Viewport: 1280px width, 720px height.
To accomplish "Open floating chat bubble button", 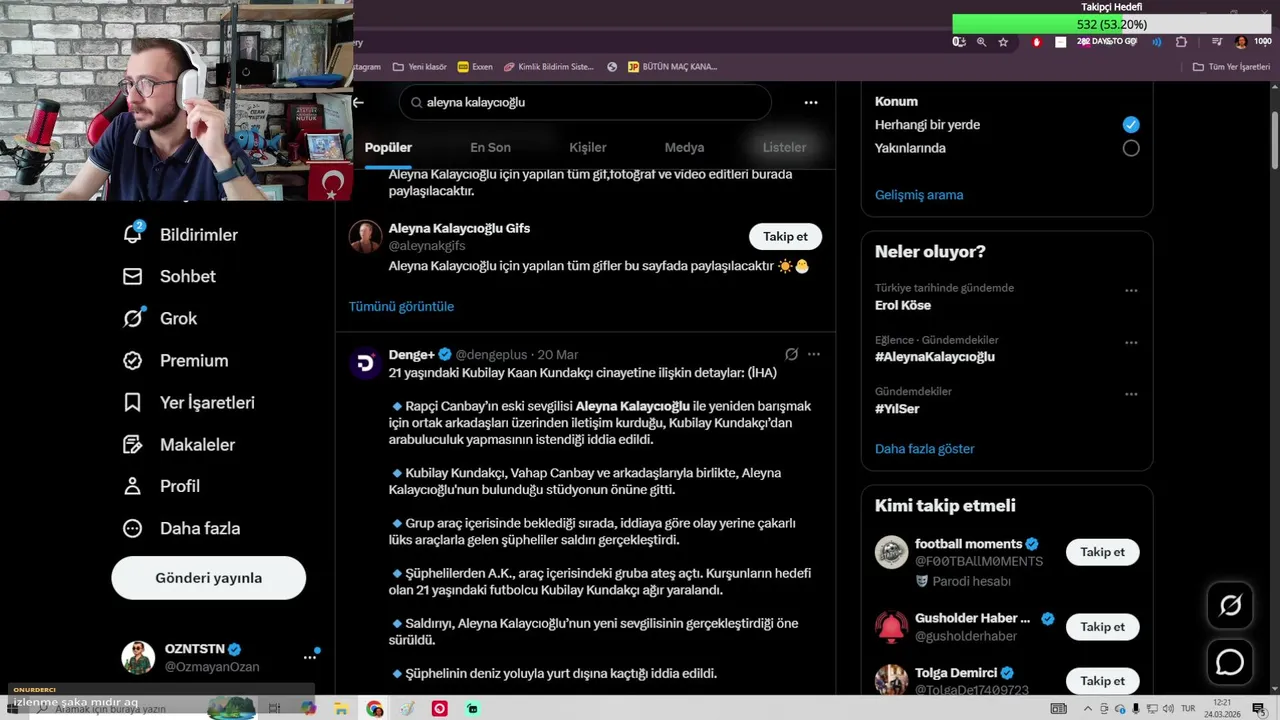I will coord(1230,663).
